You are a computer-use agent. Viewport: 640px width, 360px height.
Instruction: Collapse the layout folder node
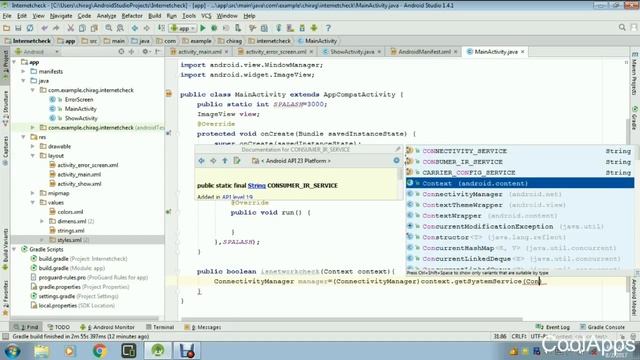tap(33, 156)
